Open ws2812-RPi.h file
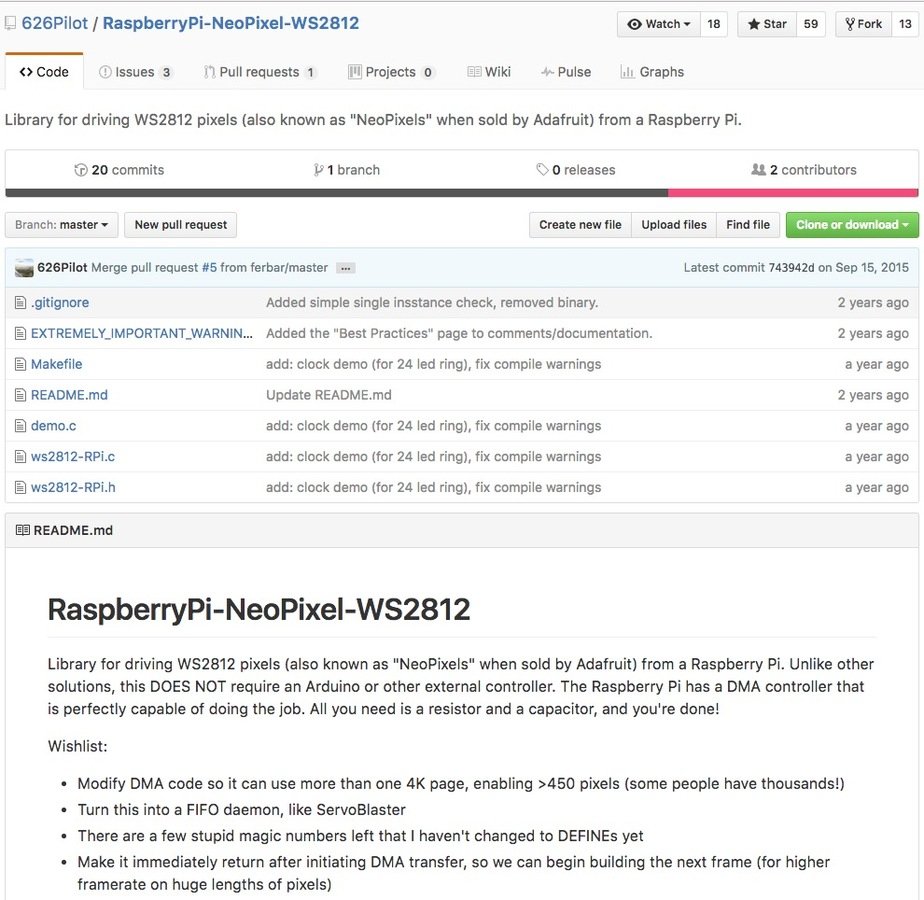The width and height of the screenshot is (924, 900). coord(73,487)
